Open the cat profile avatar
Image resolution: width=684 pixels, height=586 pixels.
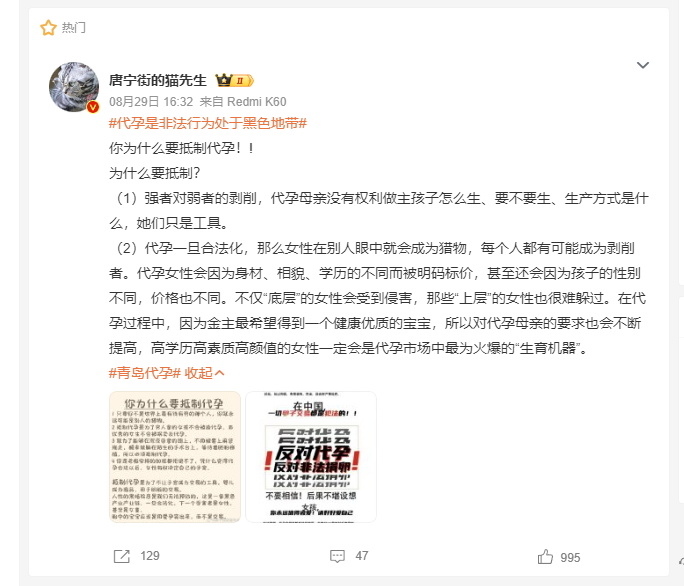74,87
